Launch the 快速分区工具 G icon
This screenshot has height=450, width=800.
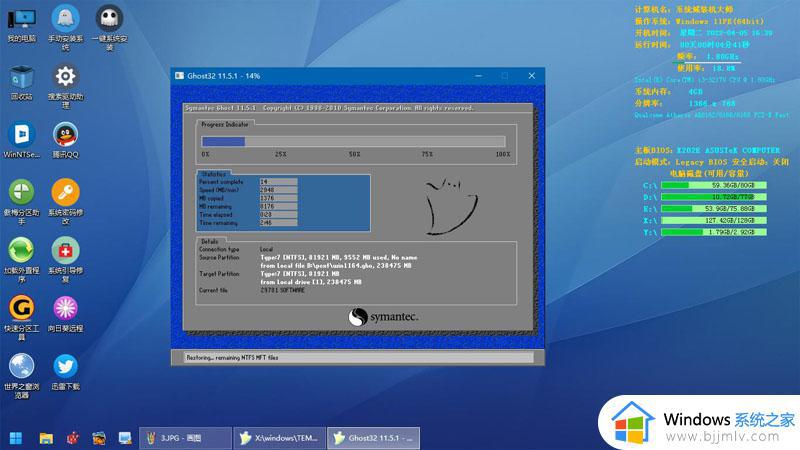point(21,317)
